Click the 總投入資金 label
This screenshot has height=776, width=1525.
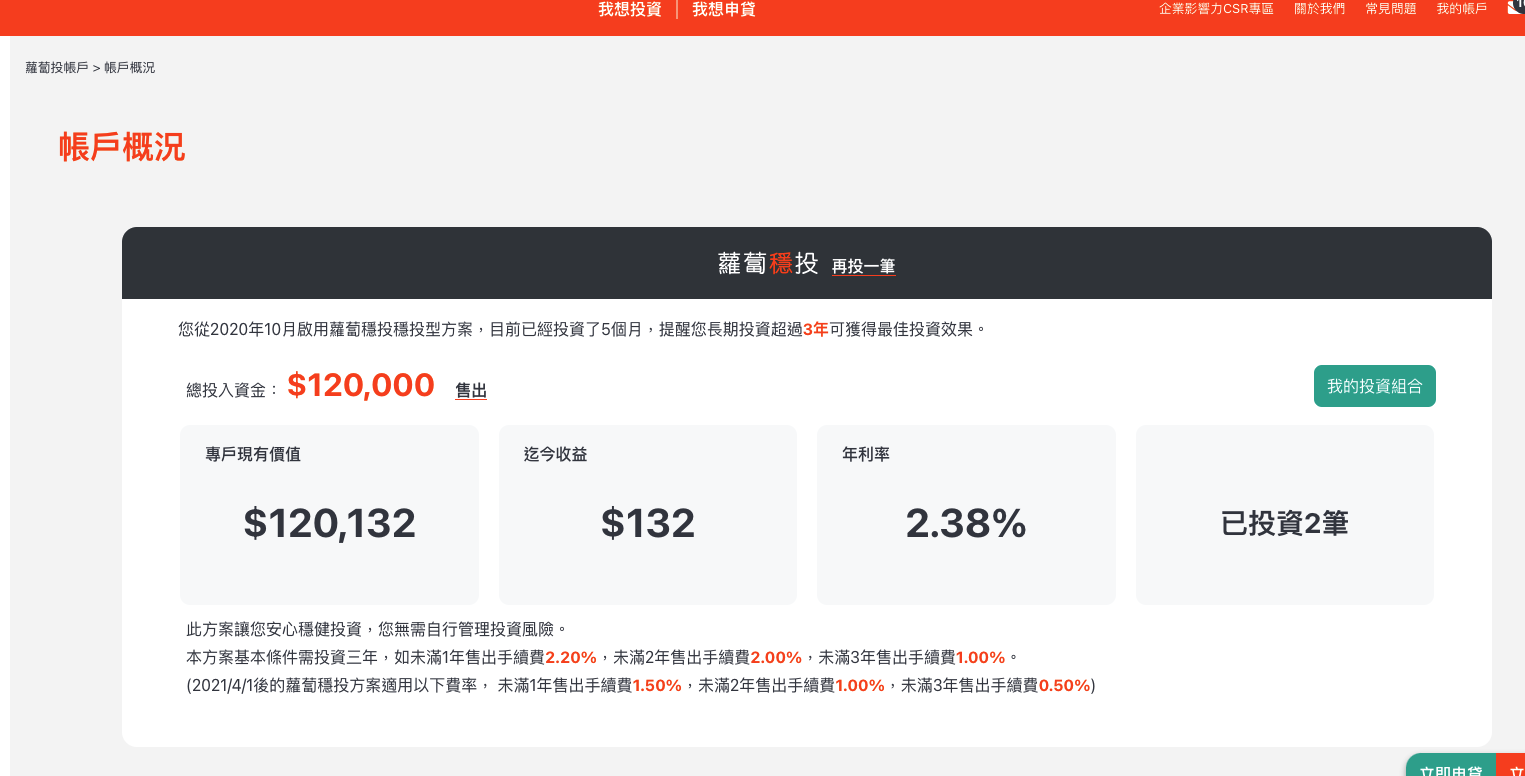click(233, 390)
